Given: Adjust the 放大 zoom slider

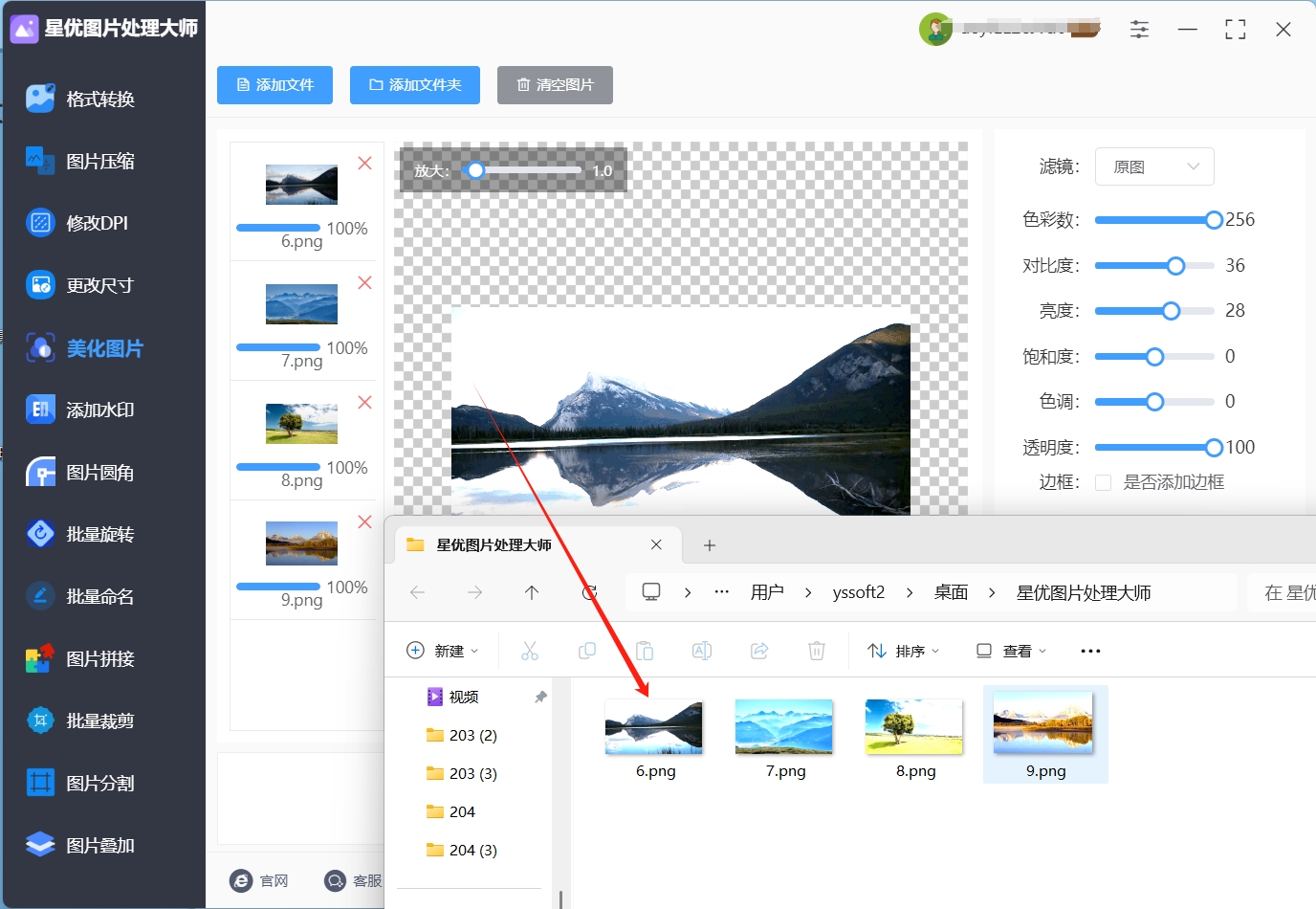Looking at the screenshot, I should point(522,170).
